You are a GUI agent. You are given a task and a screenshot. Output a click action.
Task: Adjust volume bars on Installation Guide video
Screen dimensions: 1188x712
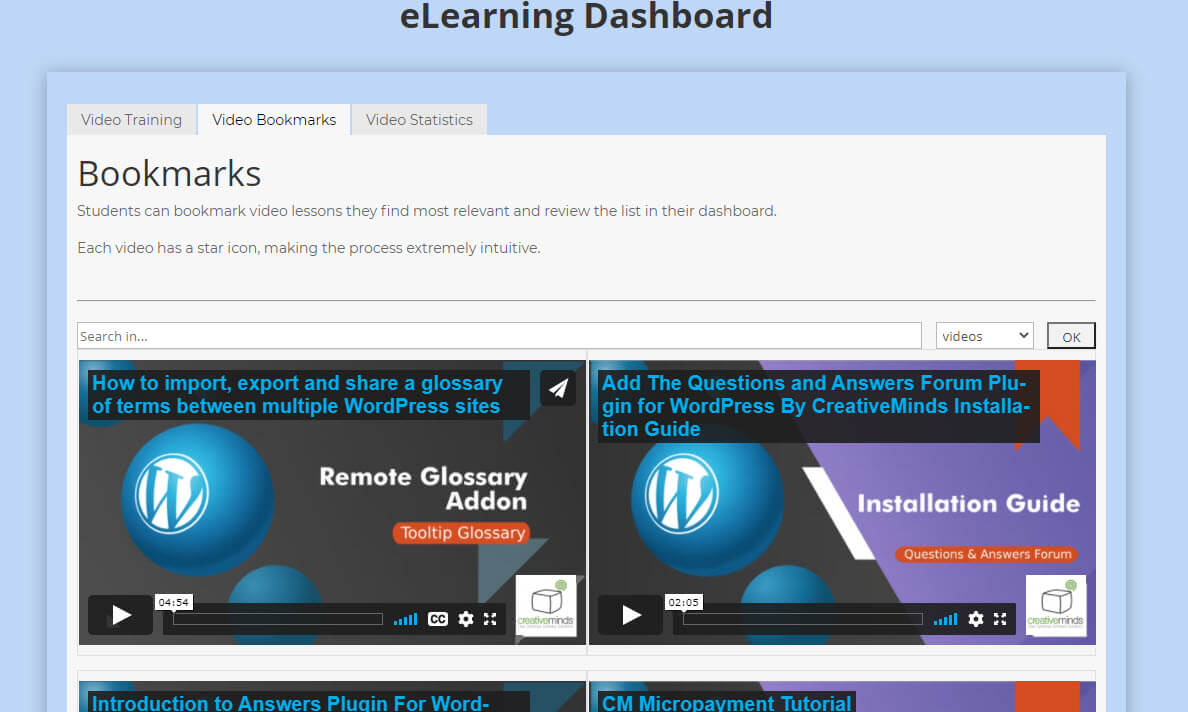click(x=945, y=620)
